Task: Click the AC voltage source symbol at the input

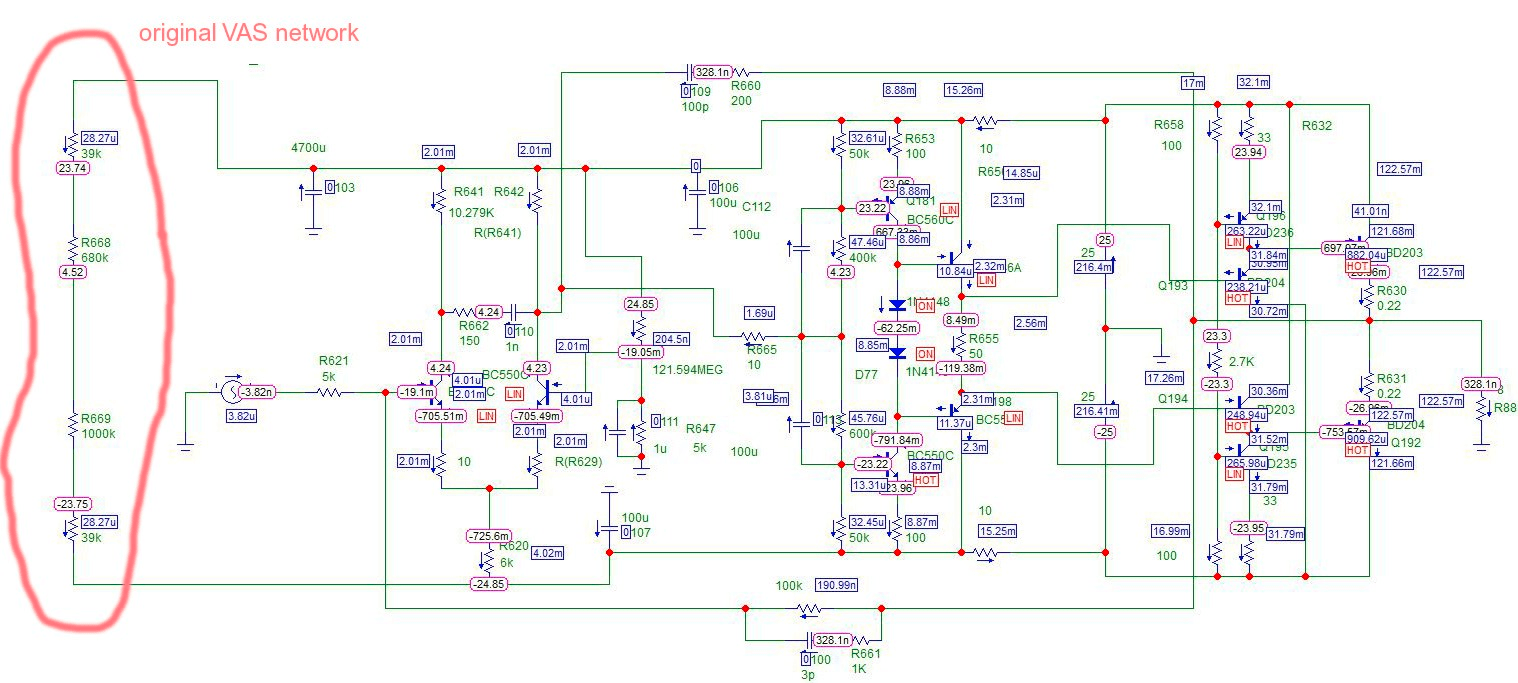Action: pos(228,393)
